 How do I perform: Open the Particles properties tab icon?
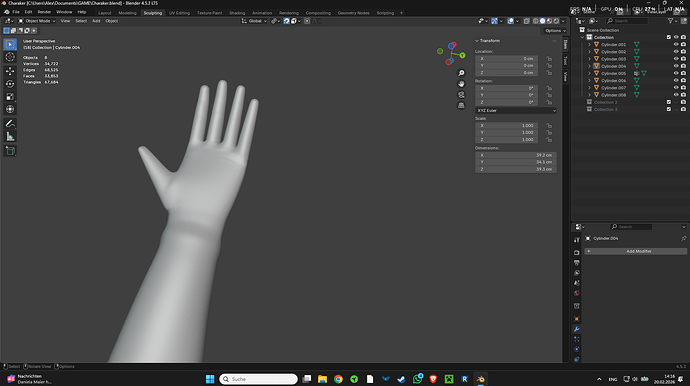[x=576, y=339]
